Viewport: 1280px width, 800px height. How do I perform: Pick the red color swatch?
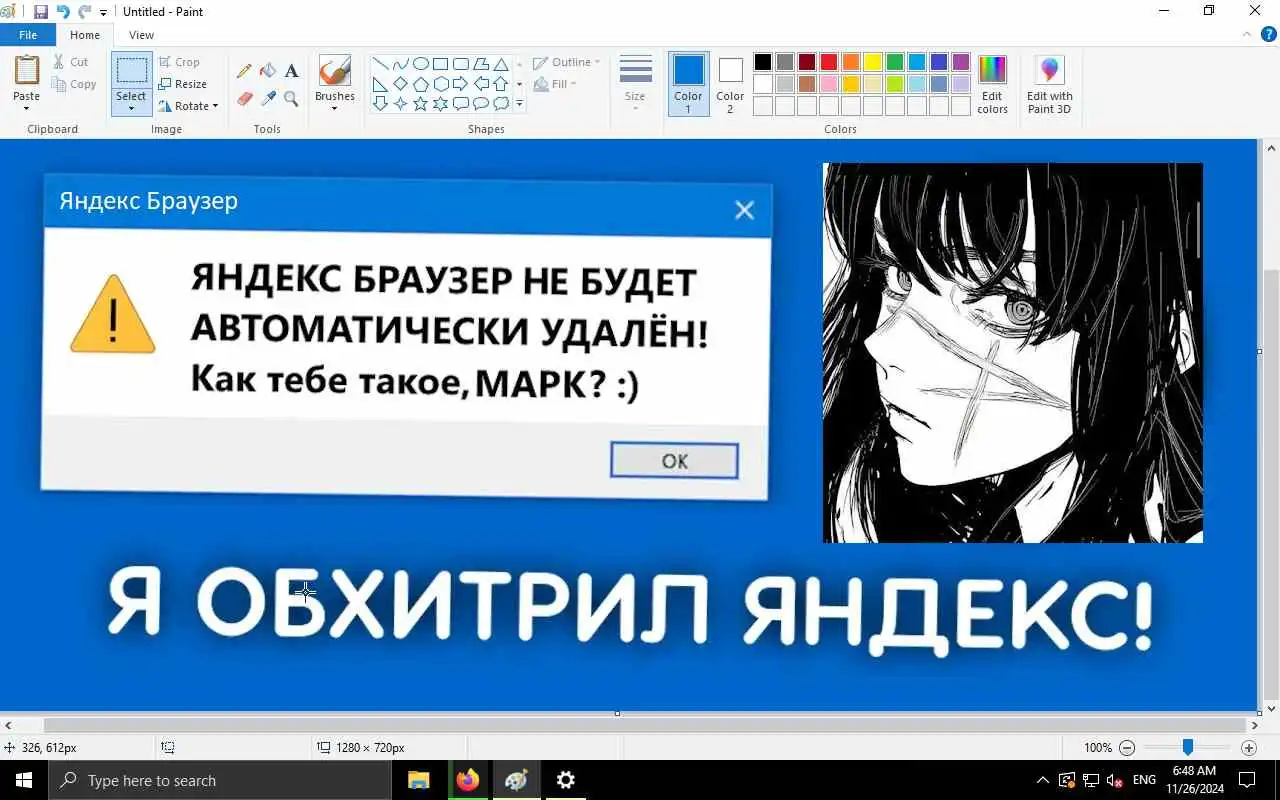click(x=829, y=62)
